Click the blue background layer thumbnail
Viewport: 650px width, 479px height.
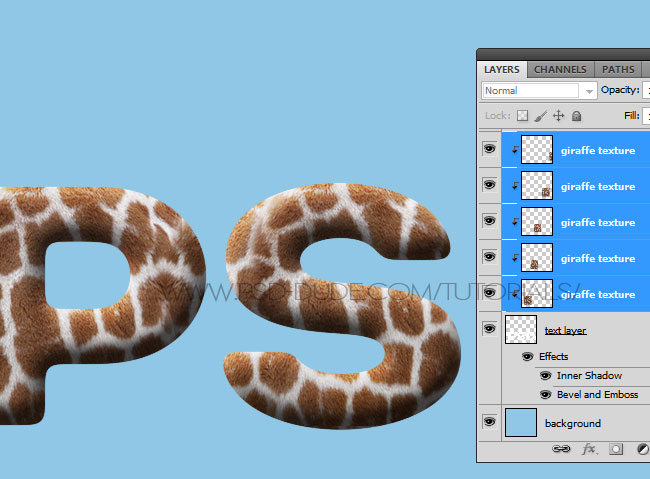(521, 423)
